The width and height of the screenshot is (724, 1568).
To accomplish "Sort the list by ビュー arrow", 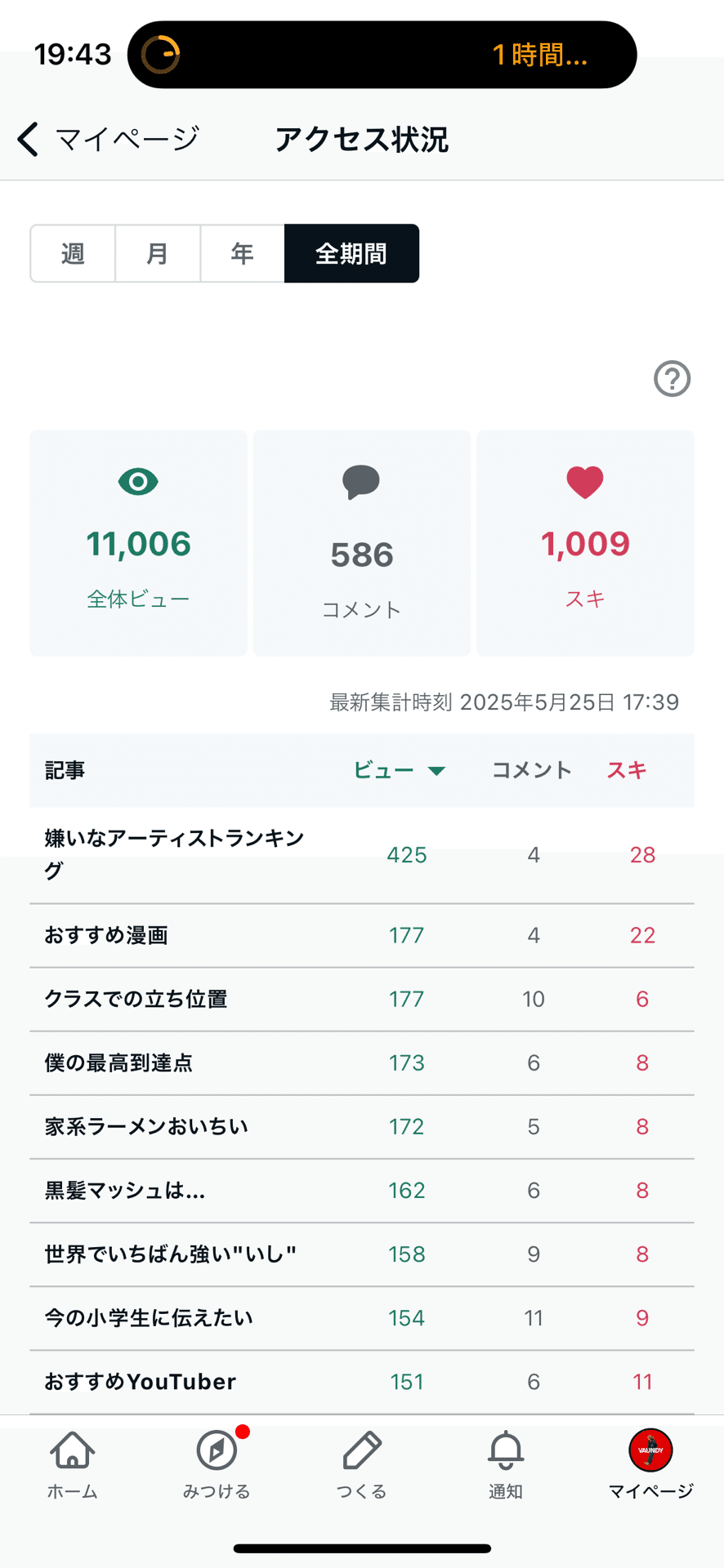I will pyautogui.click(x=436, y=771).
